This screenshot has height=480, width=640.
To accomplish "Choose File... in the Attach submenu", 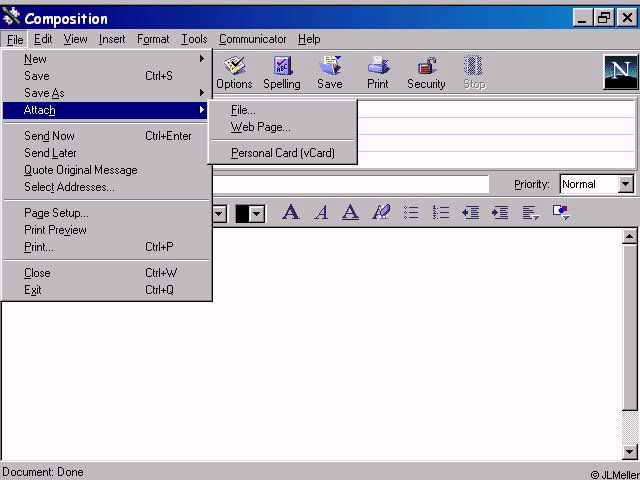I will [x=282, y=110].
